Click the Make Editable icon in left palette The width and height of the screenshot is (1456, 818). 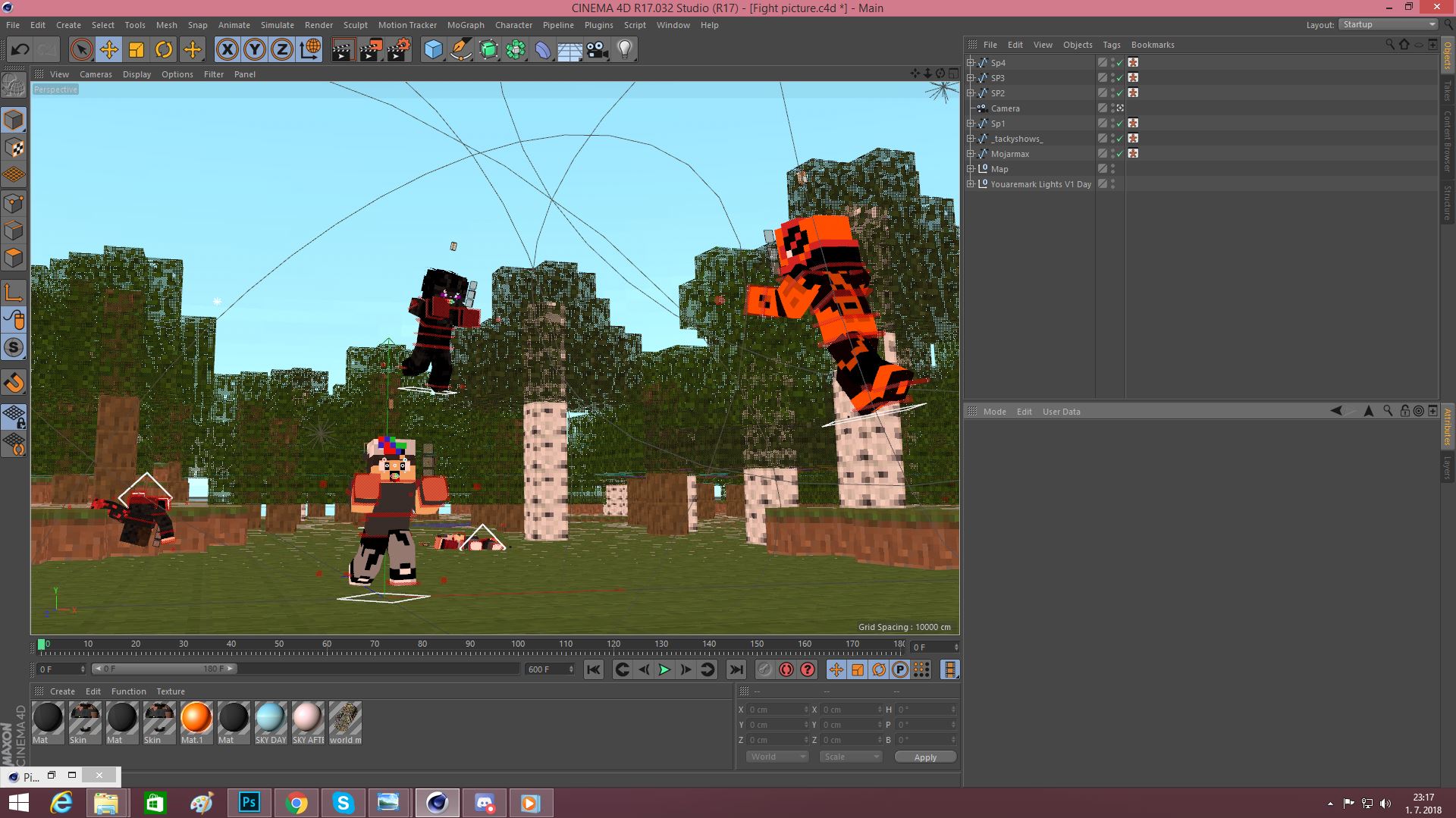14,86
